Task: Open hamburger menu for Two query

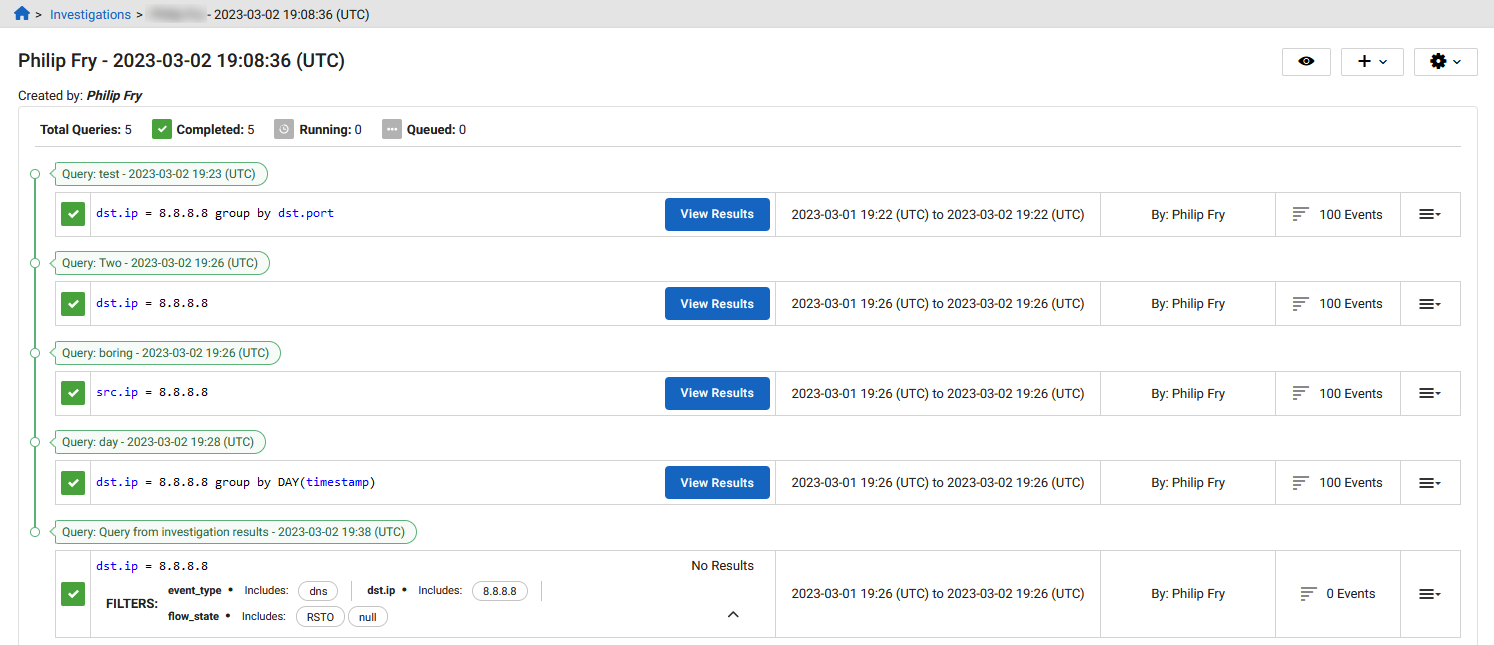Action: point(1430,304)
